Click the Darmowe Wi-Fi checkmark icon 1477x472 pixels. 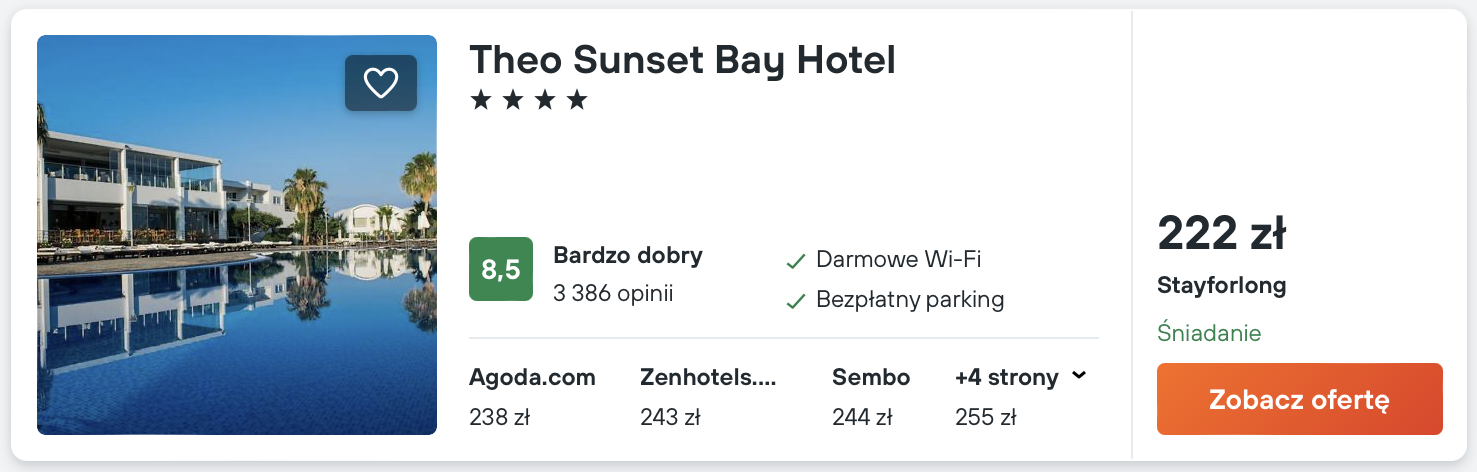[796, 261]
